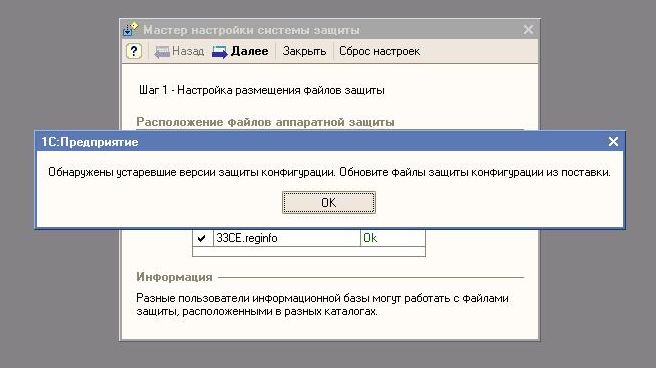Confirm the warning with the OK button
The height and width of the screenshot is (368, 656).
click(328, 202)
